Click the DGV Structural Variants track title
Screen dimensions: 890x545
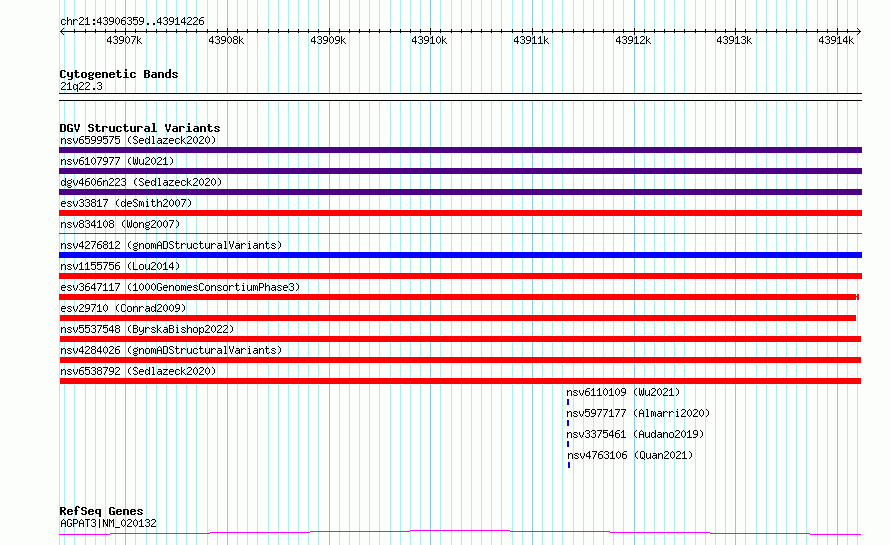[140, 128]
